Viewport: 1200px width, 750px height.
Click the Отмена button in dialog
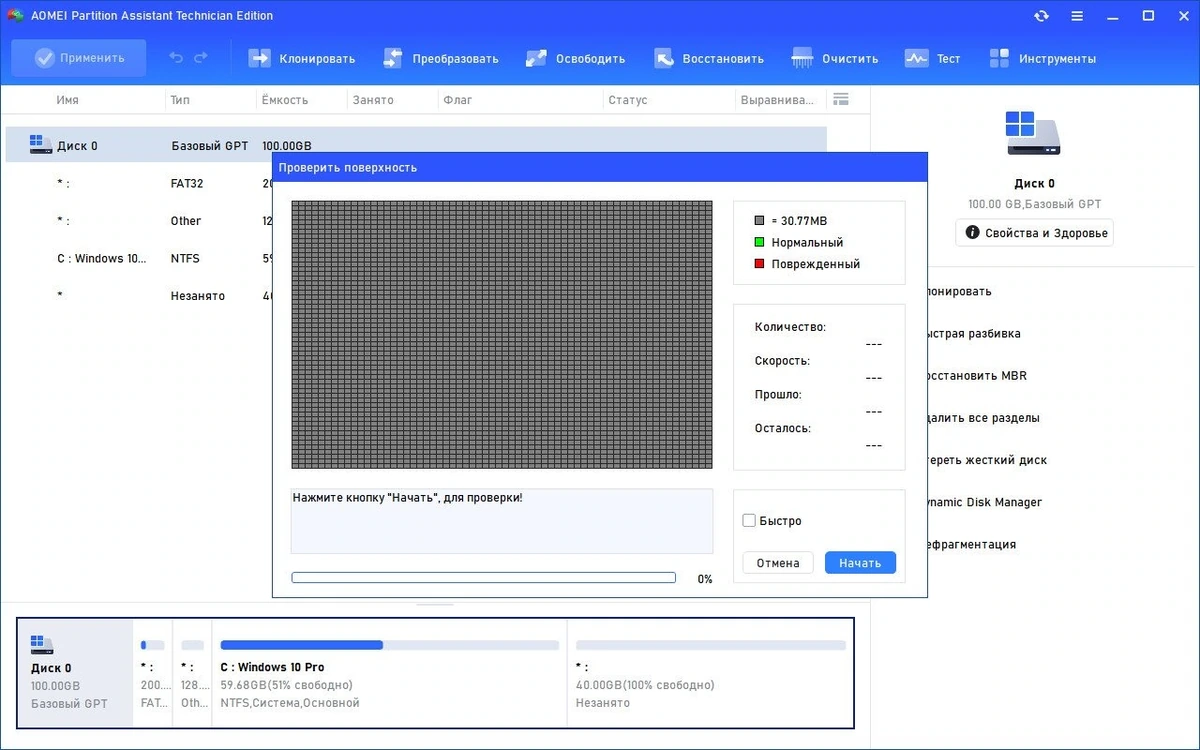(778, 563)
